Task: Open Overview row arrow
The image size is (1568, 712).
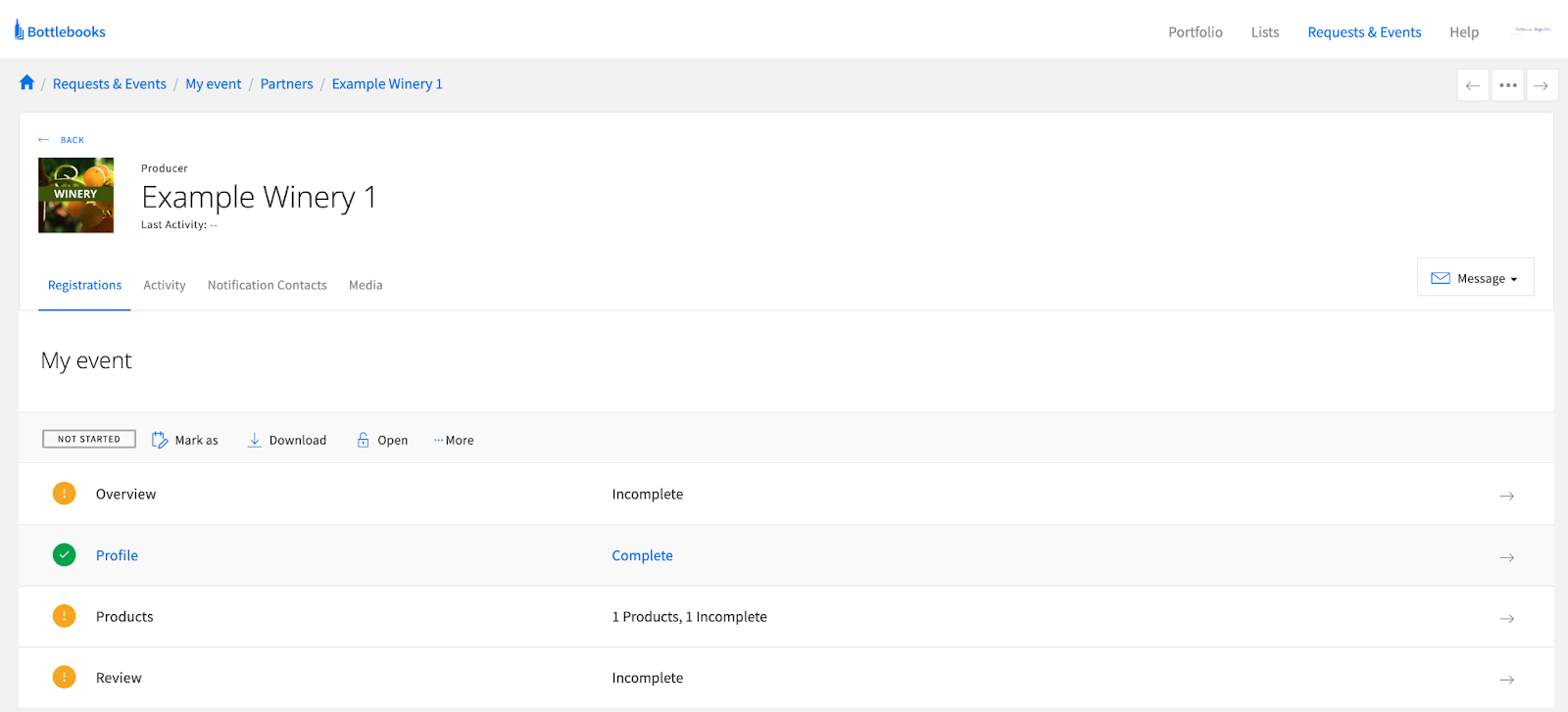Action: point(1507,496)
